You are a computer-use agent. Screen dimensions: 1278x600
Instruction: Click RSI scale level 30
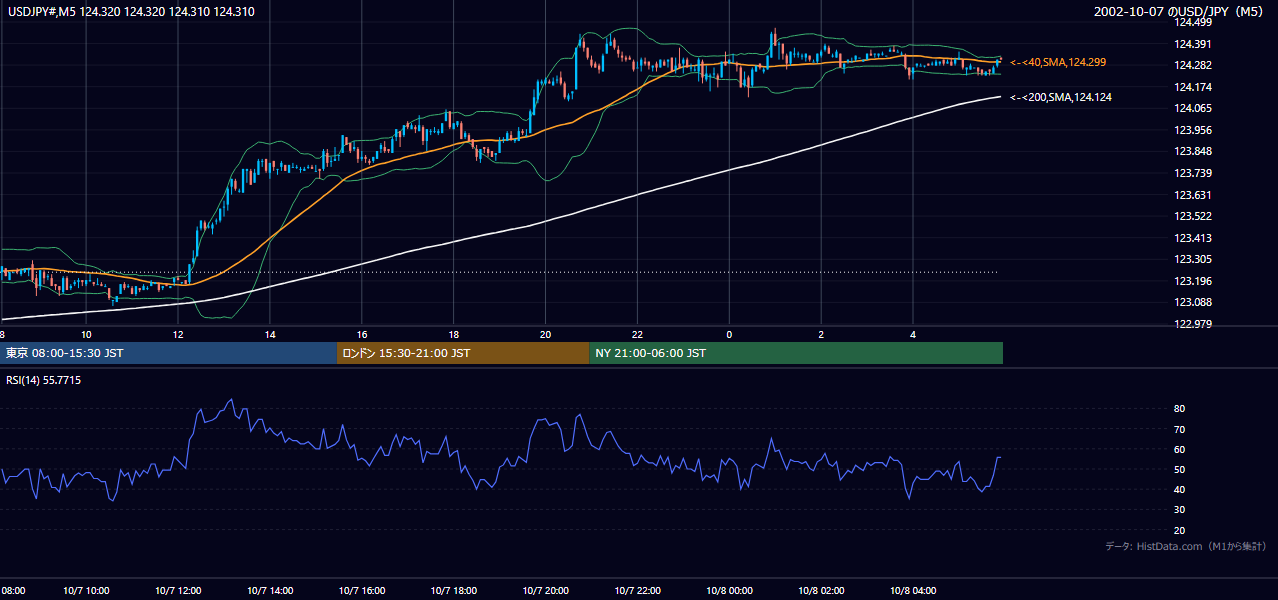[1179, 510]
